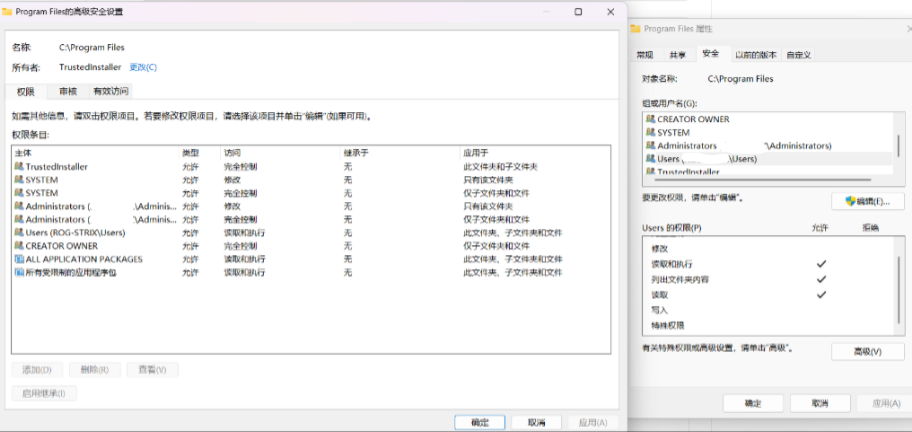Click the 删除(R) button
This screenshot has width=912, height=432.
[95, 370]
